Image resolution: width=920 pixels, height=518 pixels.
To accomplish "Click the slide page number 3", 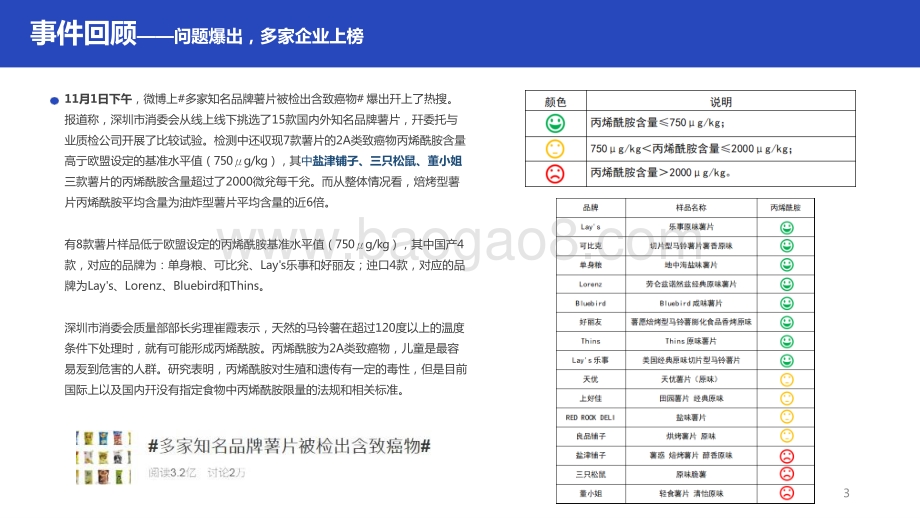I will 846,493.
